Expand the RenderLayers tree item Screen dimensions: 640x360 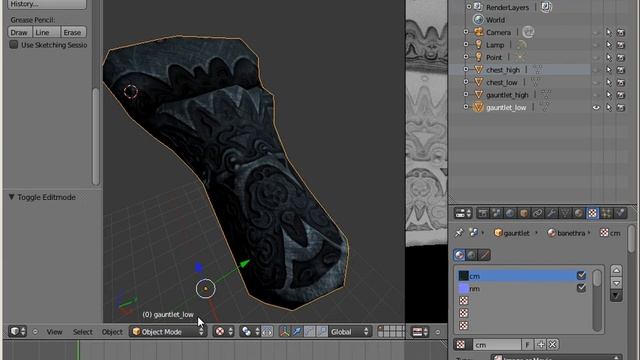click(x=469, y=7)
